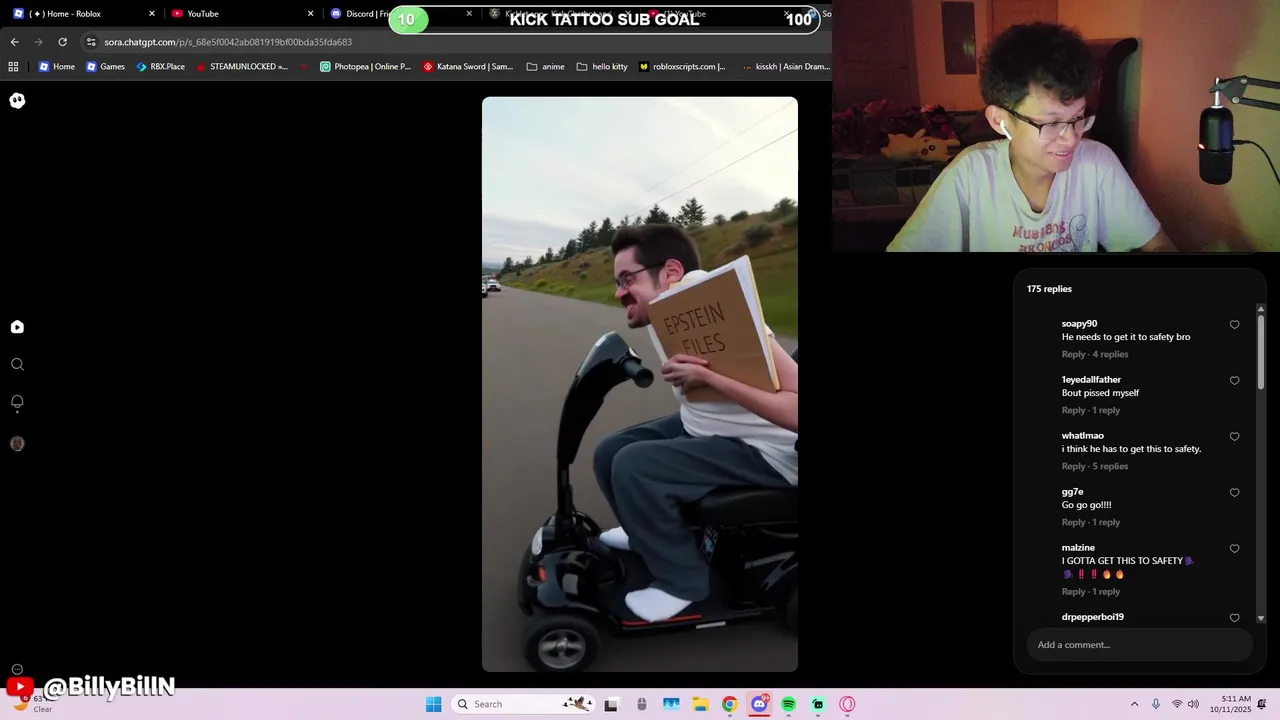Expand 1 reply under gg7e's comment
The width and height of the screenshot is (1280, 720).
point(1106,522)
